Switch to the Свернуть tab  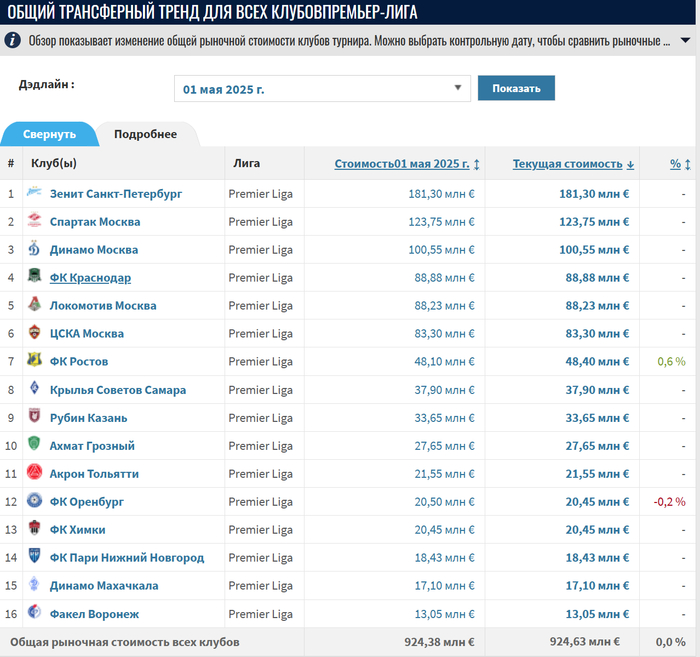[49, 134]
